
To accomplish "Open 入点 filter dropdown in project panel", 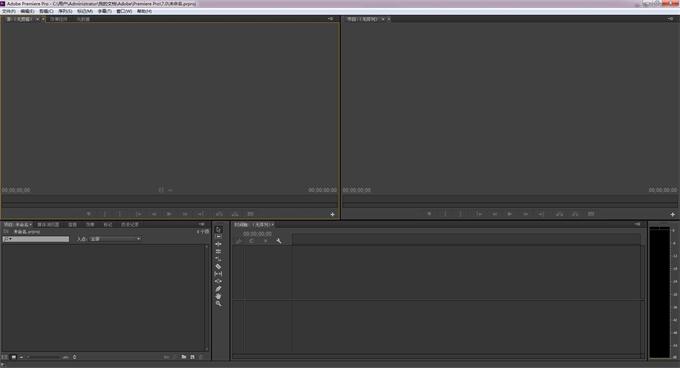I will click(115, 239).
